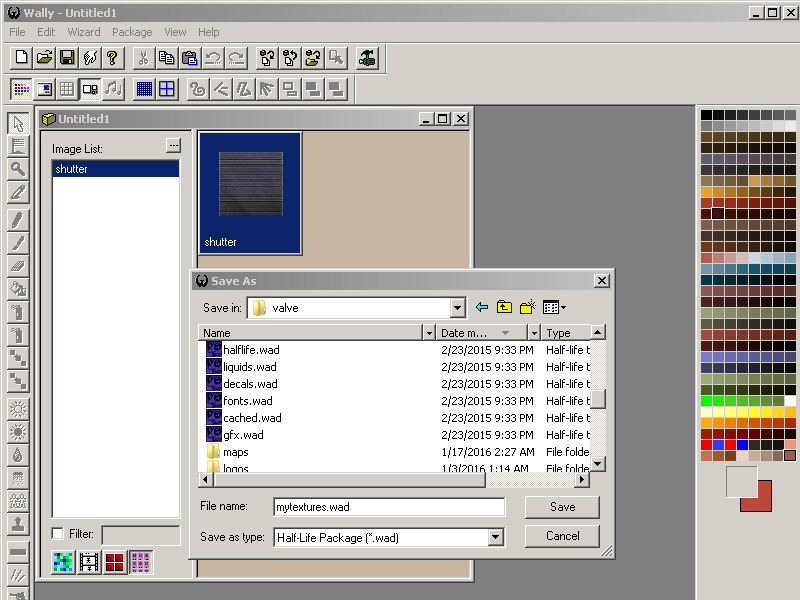Enable the Filter checkbox
The image size is (800, 600).
(x=58, y=534)
